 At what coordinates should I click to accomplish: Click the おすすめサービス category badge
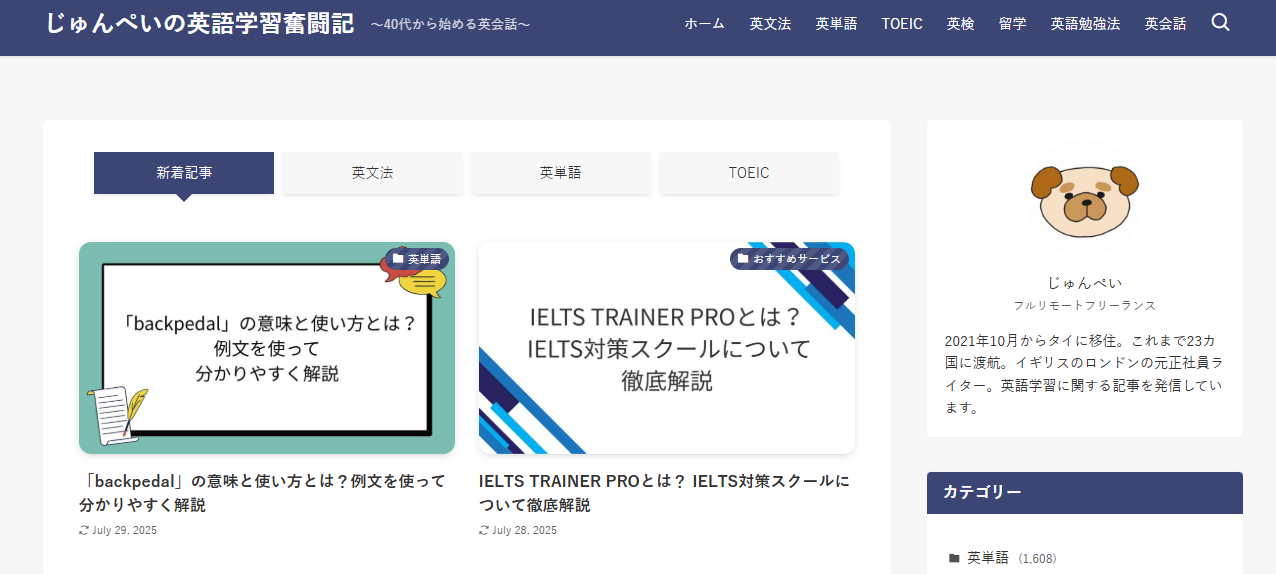(789, 259)
